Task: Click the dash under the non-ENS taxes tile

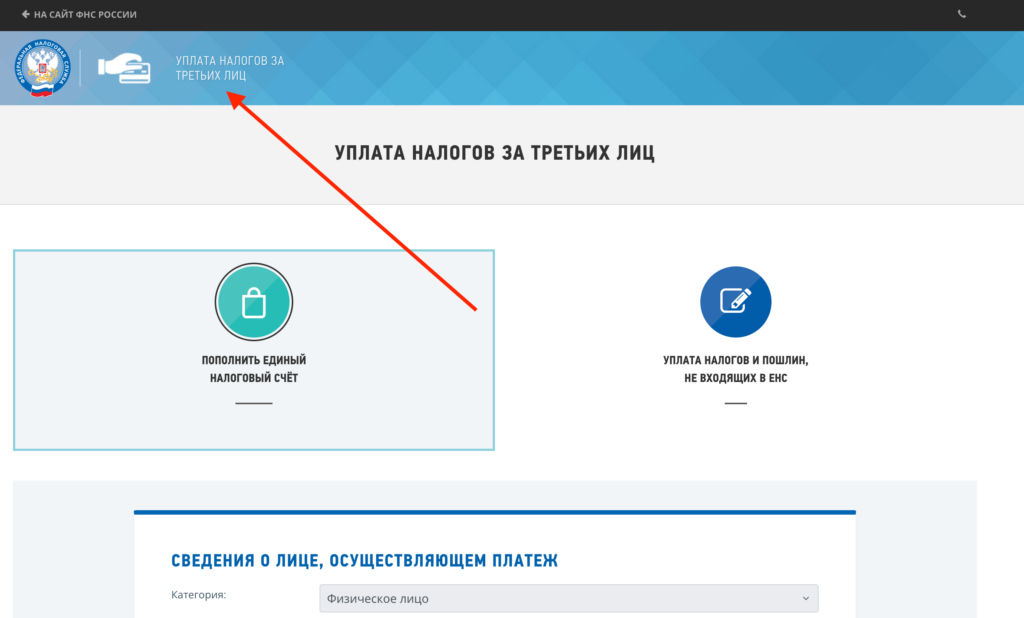Action: (735, 403)
